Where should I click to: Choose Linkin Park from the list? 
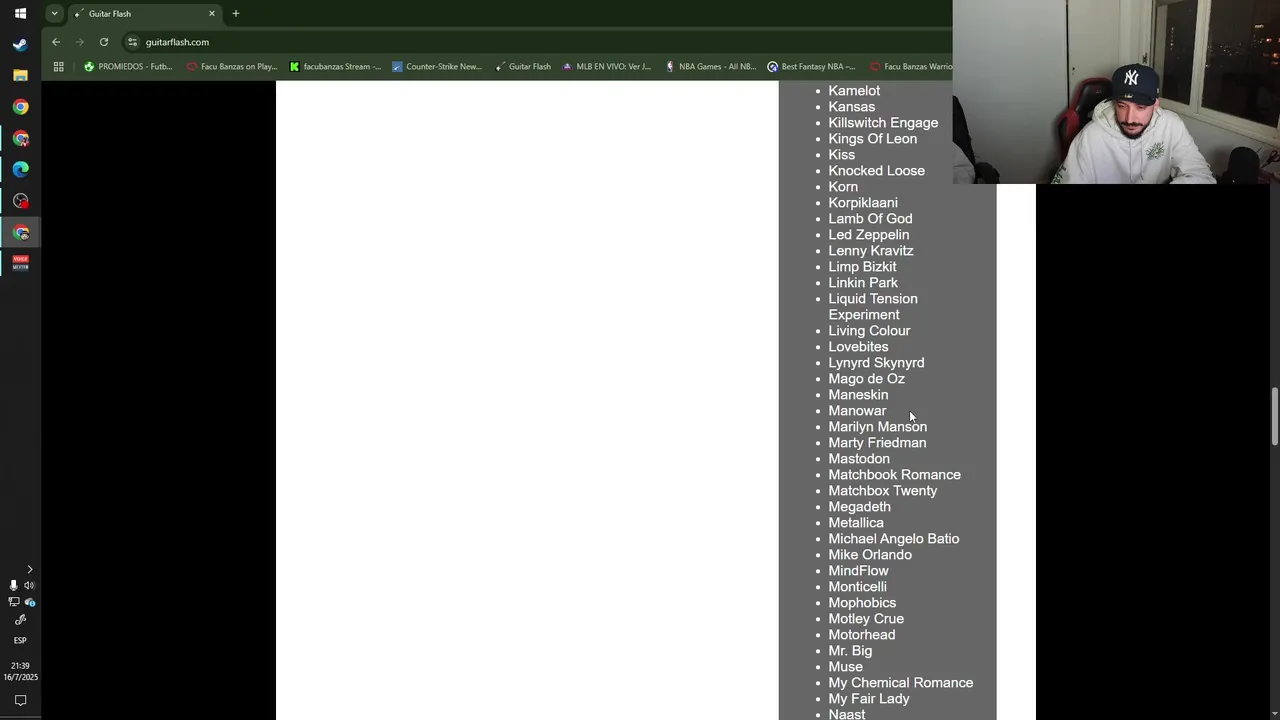[x=863, y=283]
